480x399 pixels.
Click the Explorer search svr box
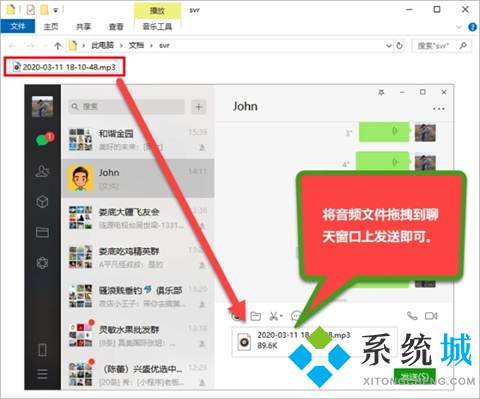click(x=442, y=46)
